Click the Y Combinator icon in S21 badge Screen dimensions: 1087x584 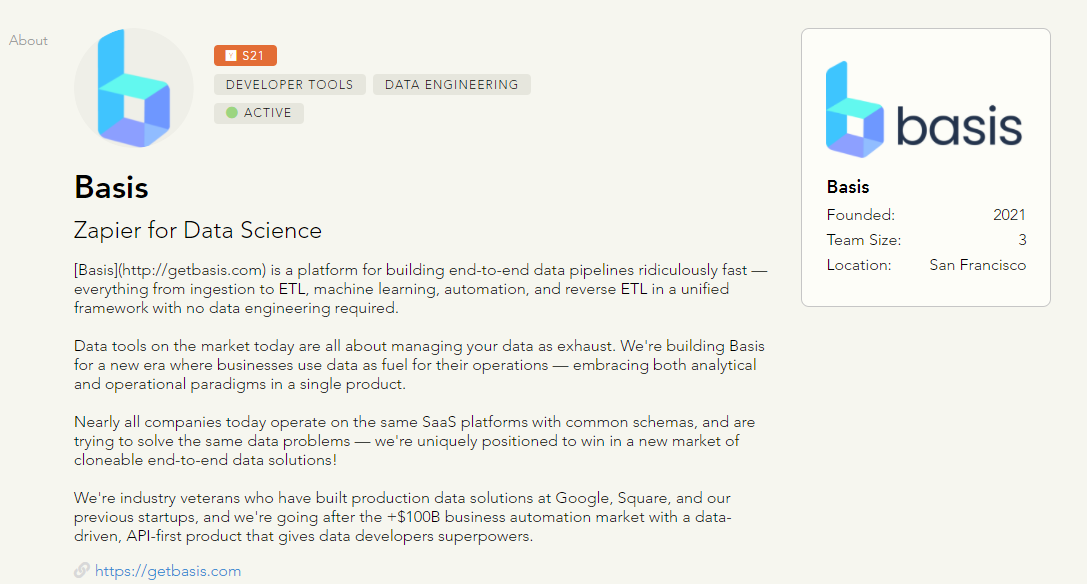pyautogui.click(x=231, y=56)
